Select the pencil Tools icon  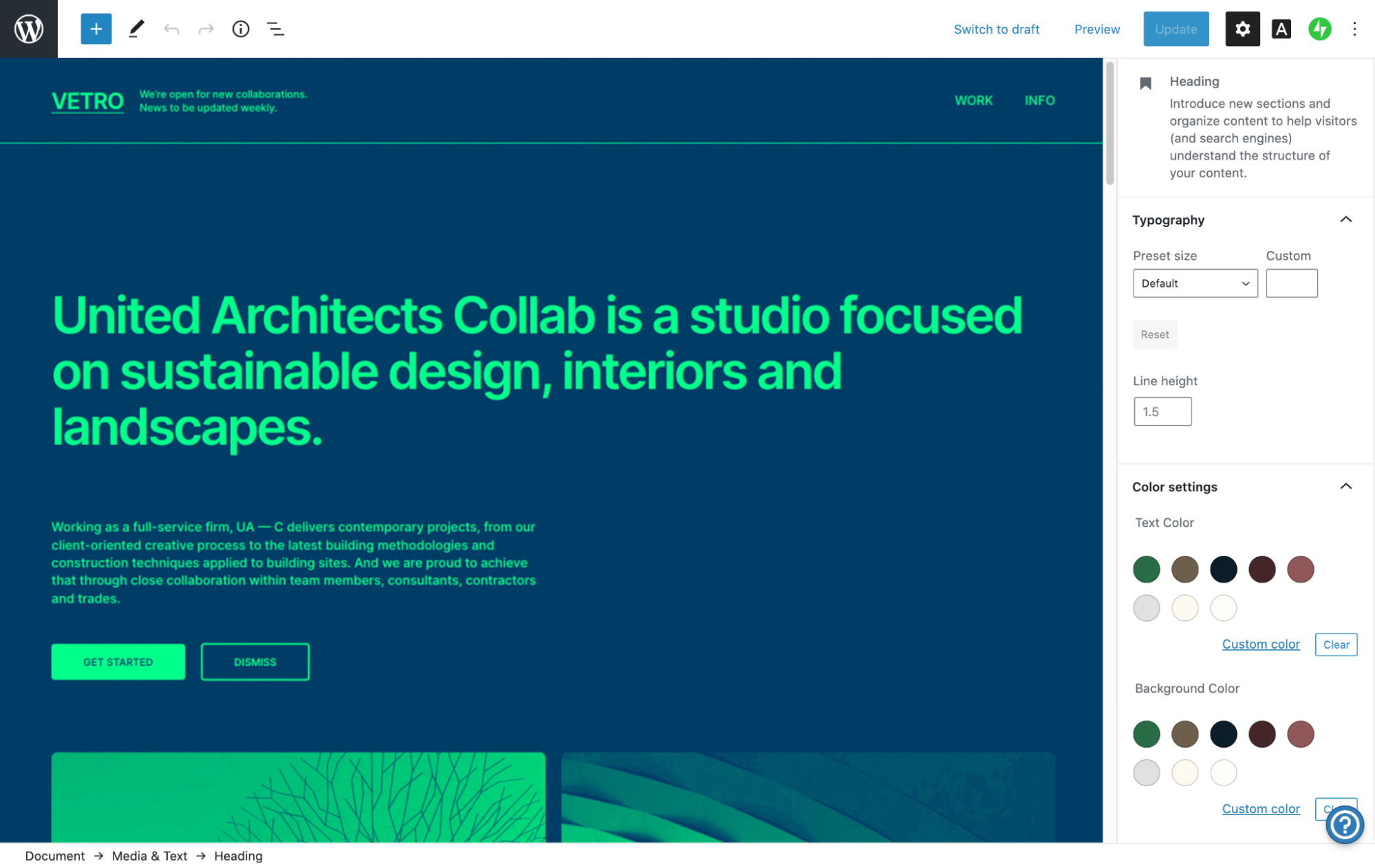click(136, 29)
